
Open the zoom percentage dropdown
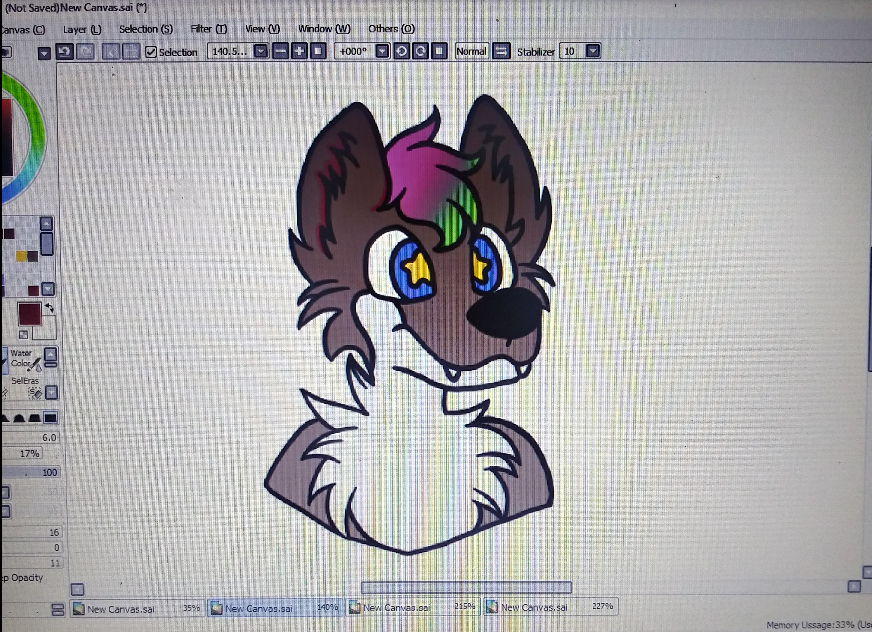coord(260,51)
